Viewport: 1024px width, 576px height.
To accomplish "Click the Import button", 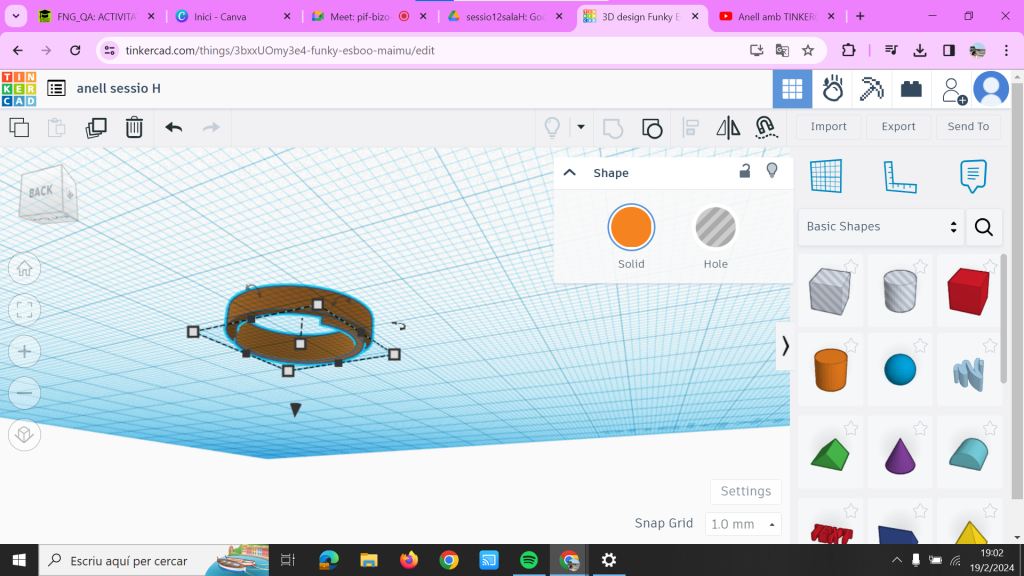I will (828, 127).
